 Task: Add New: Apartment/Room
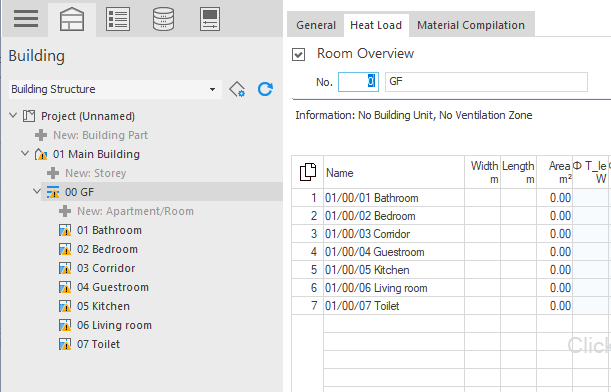coord(135,211)
